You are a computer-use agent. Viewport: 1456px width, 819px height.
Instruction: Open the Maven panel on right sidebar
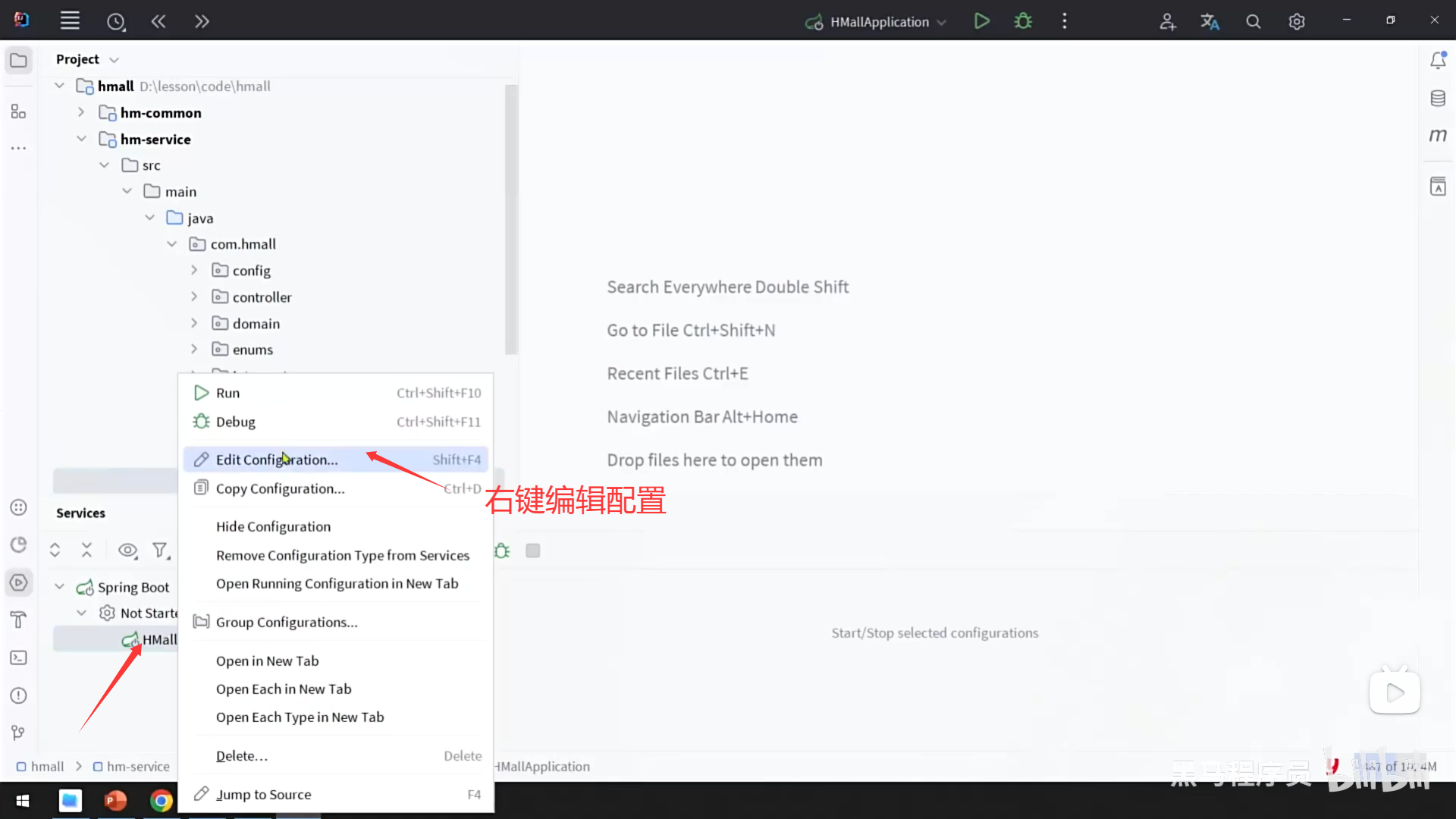coord(1438,136)
